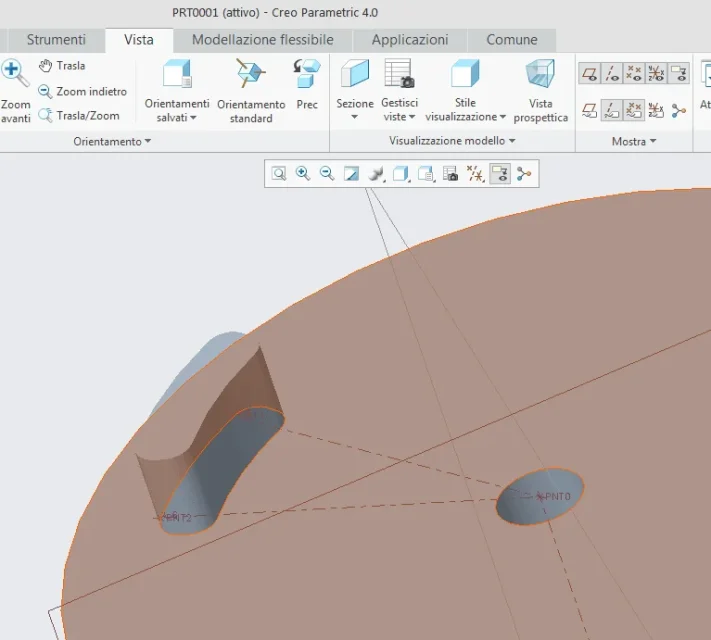This screenshot has height=640, width=711.
Task: Select the elliptical hole surface near PNT0
Action: (540, 497)
